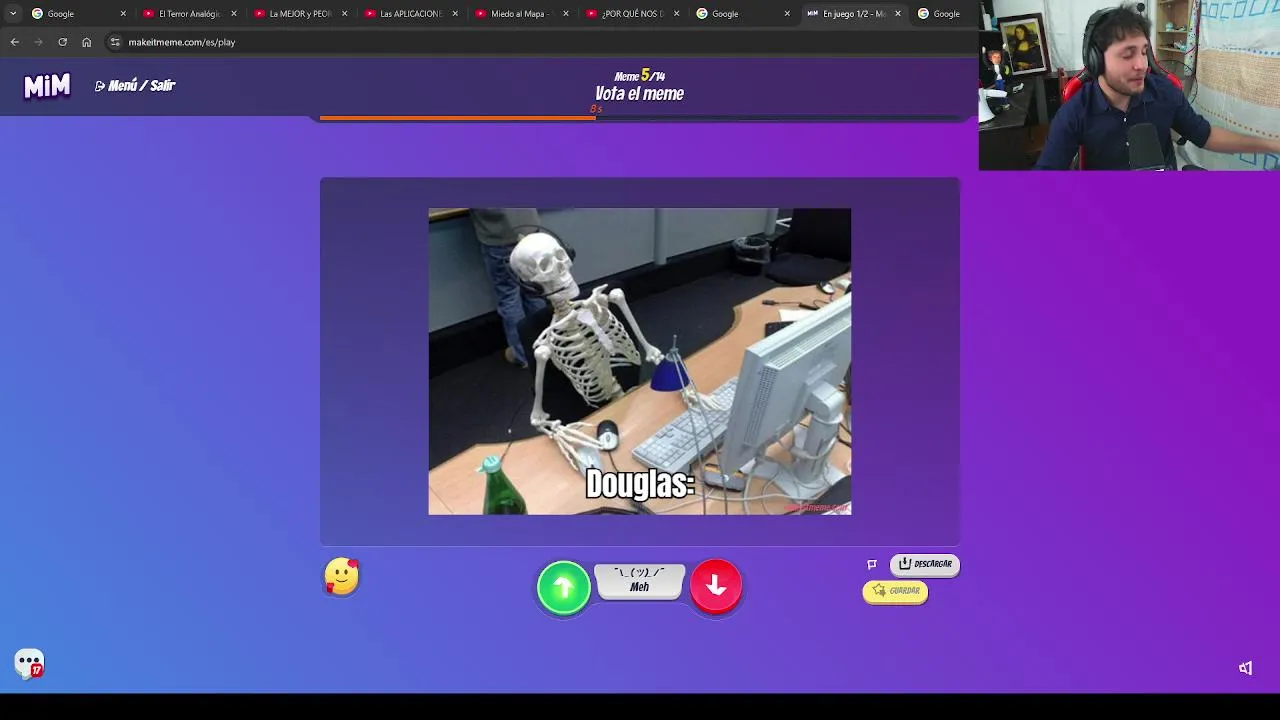Vote Meh with the shrug button

[640, 581]
